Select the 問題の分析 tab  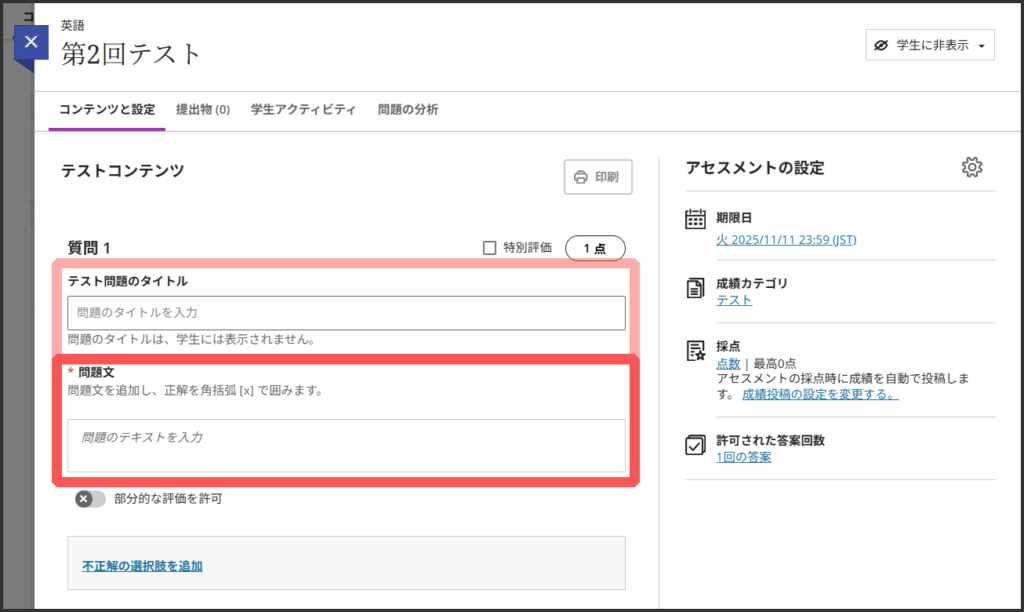[x=407, y=110]
